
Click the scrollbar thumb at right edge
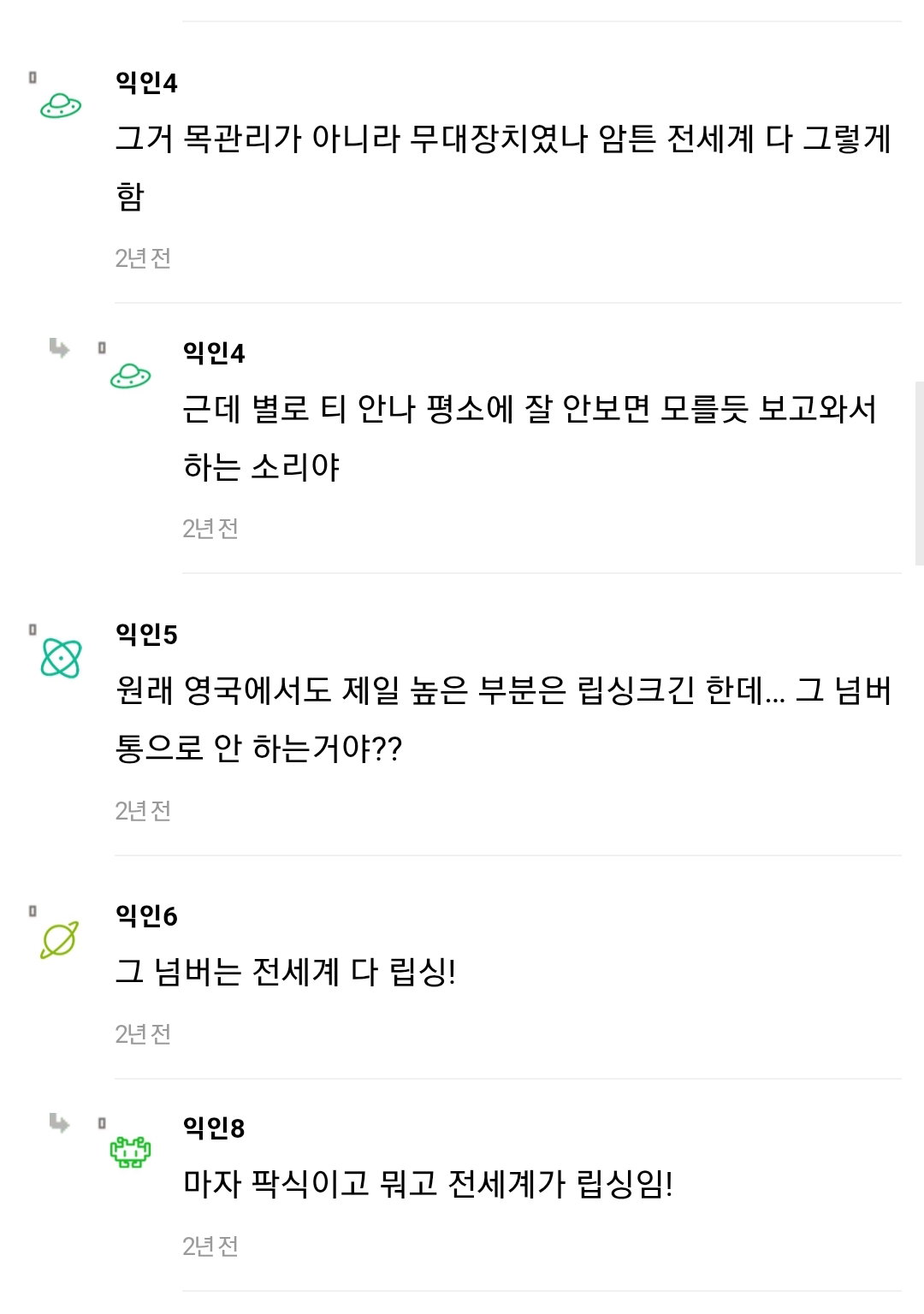(x=920, y=473)
